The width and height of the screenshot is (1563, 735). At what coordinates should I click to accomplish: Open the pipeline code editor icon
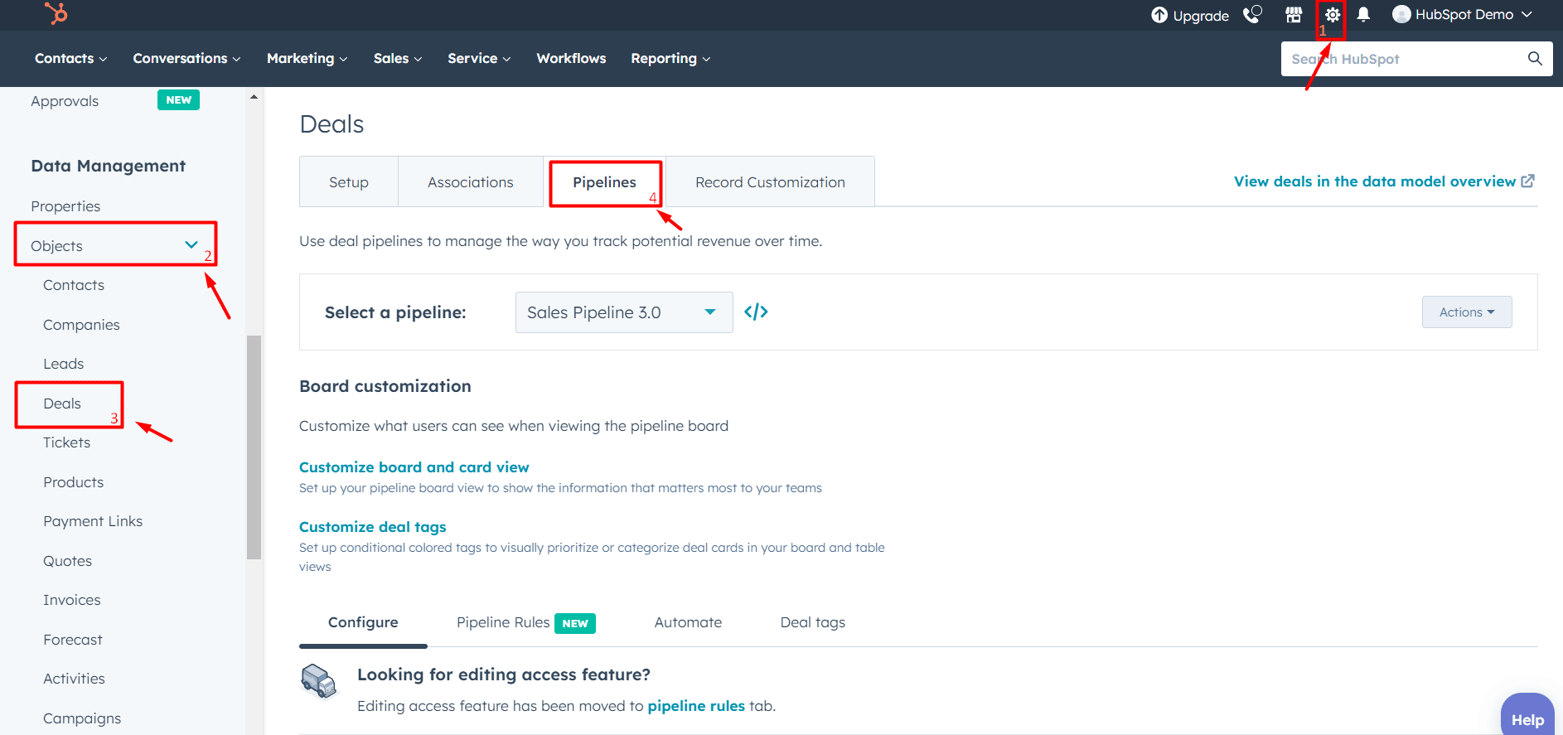click(x=756, y=311)
